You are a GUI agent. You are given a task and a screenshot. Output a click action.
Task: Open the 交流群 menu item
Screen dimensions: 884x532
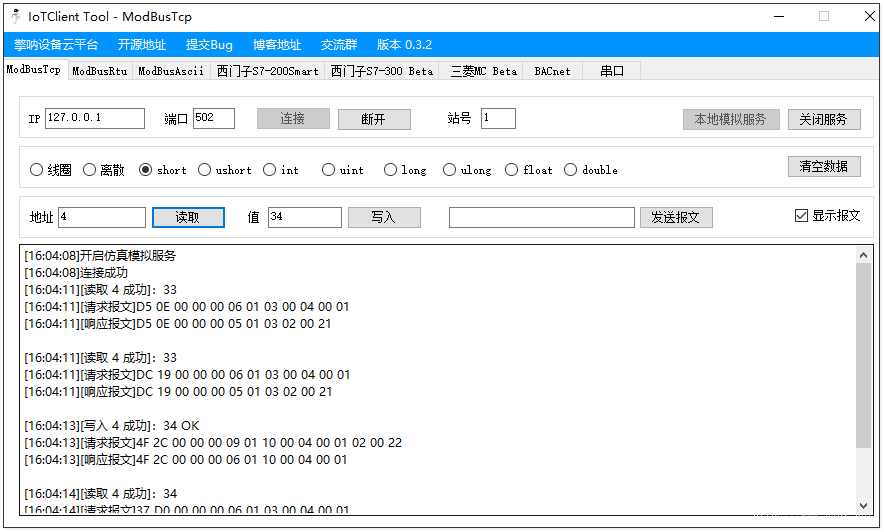[x=339, y=45]
